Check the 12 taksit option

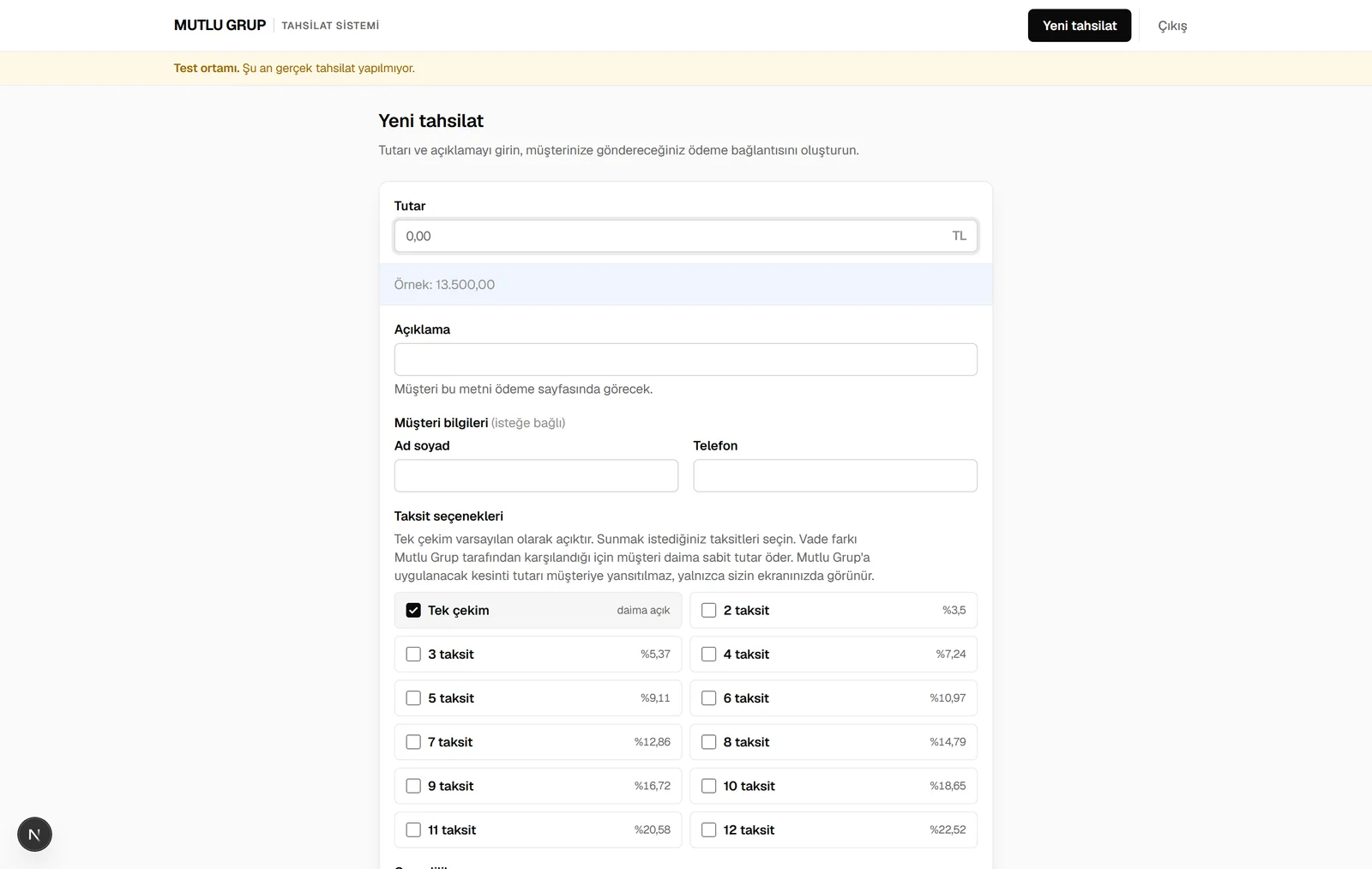[x=709, y=830]
